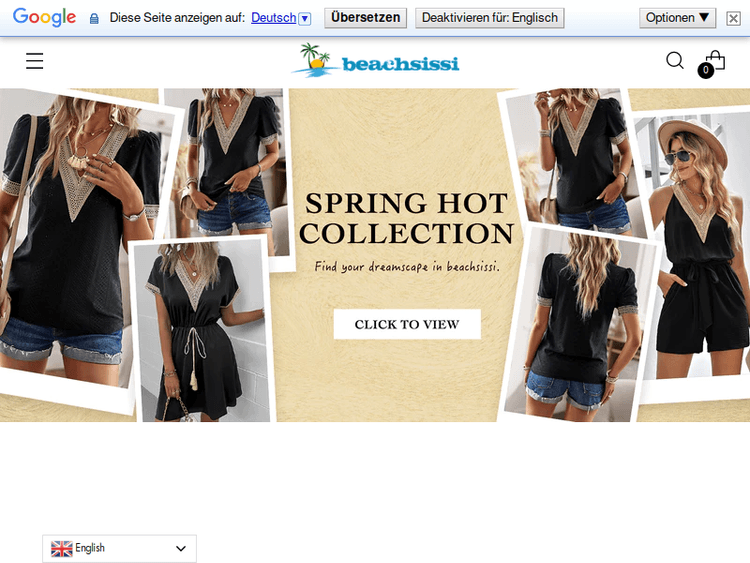Image resolution: width=750 pixels, height=563 pixels.
Task: Click the padlock icon in translate bar
Action: coord(94,18)
